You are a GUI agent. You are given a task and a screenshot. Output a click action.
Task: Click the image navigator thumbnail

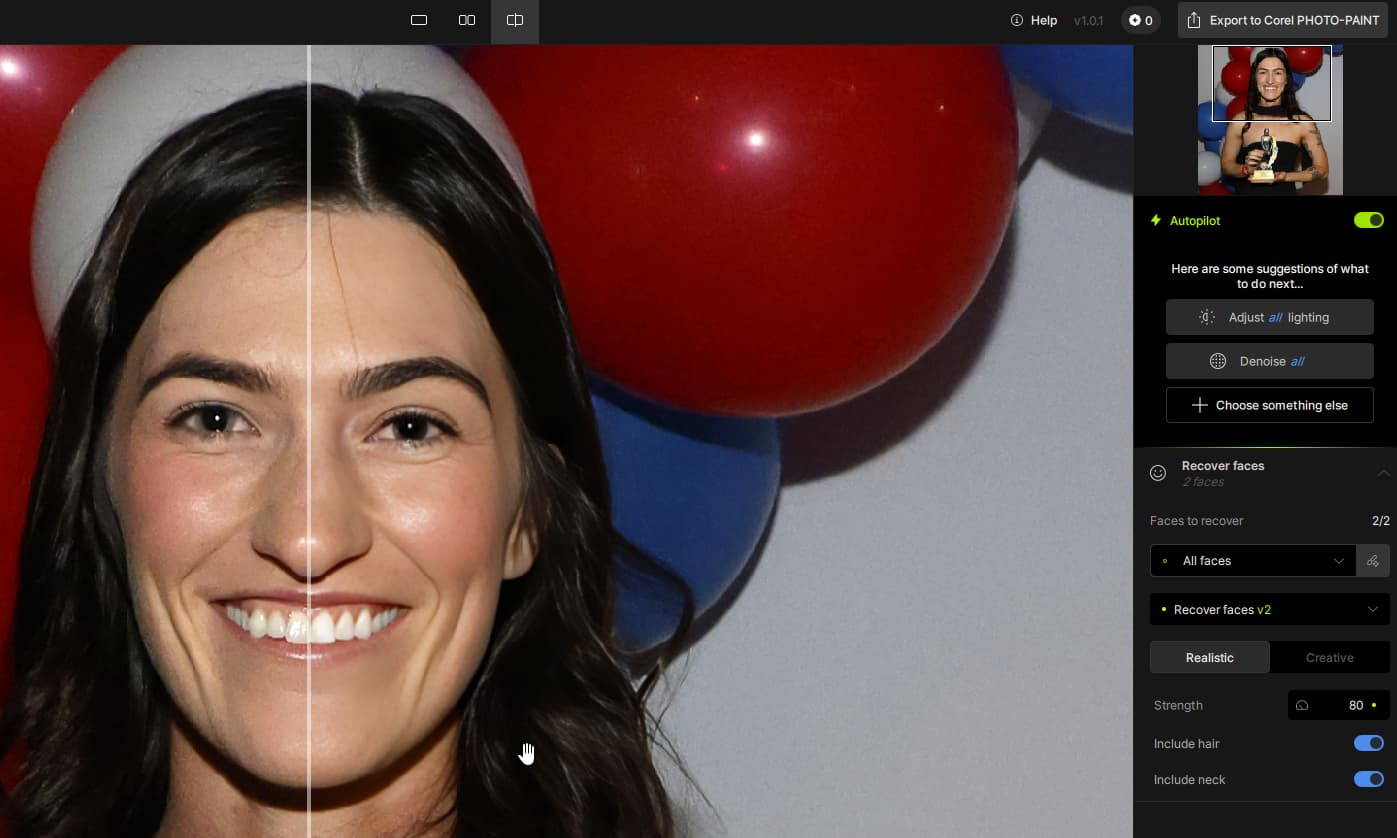pyautogui.click(x=1270, y=120)
